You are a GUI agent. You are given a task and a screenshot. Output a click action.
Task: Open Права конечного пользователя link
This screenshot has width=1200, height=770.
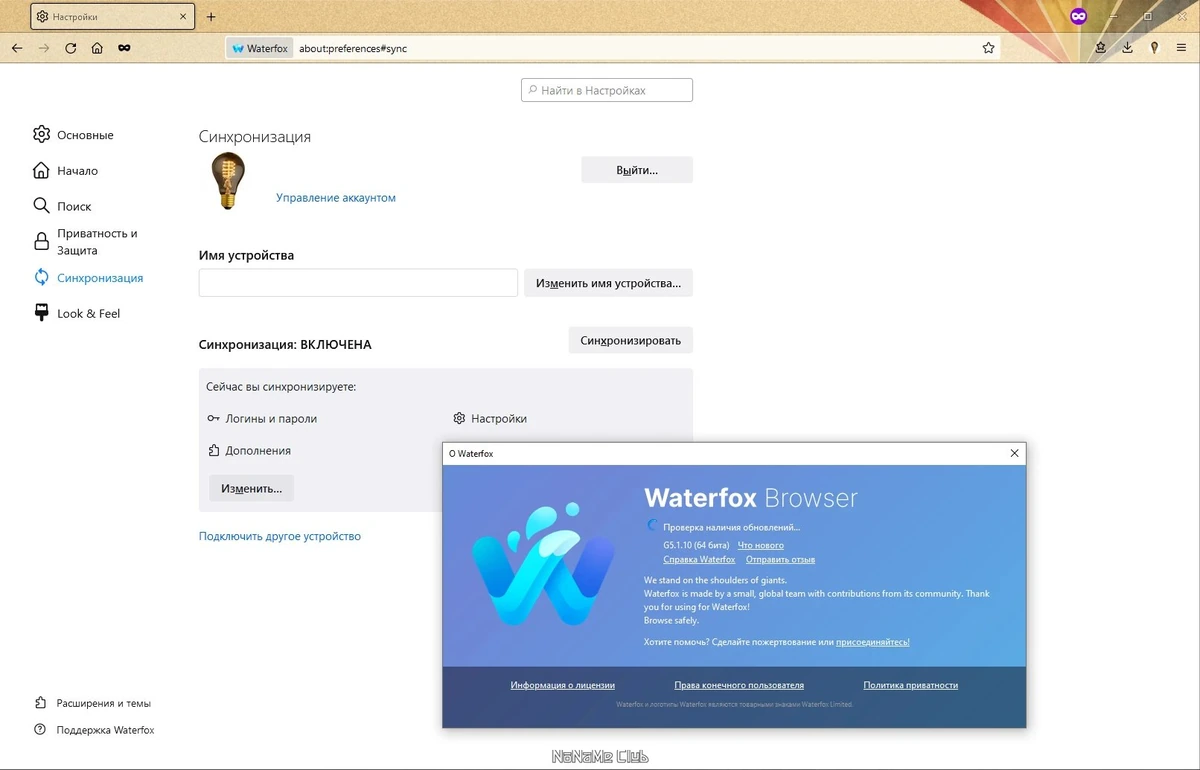tap(739, 685)
